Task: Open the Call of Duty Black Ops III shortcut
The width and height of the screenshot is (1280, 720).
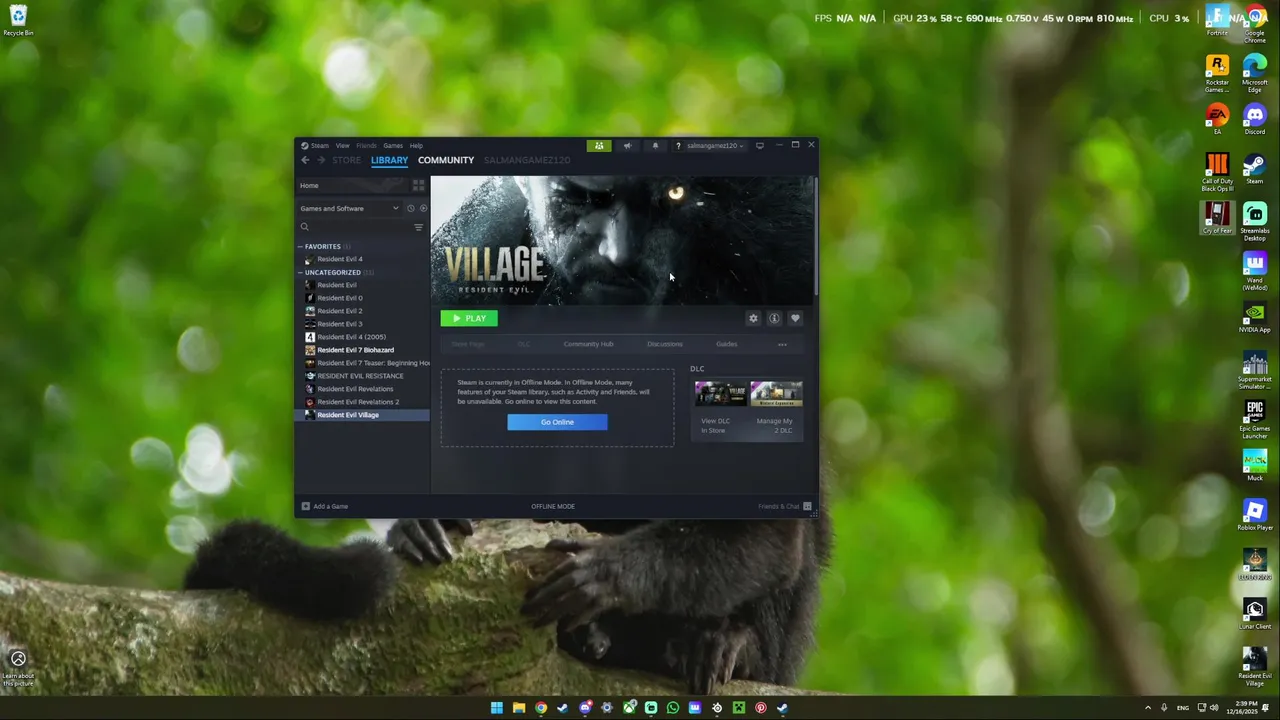Action: click(1217, 172)
